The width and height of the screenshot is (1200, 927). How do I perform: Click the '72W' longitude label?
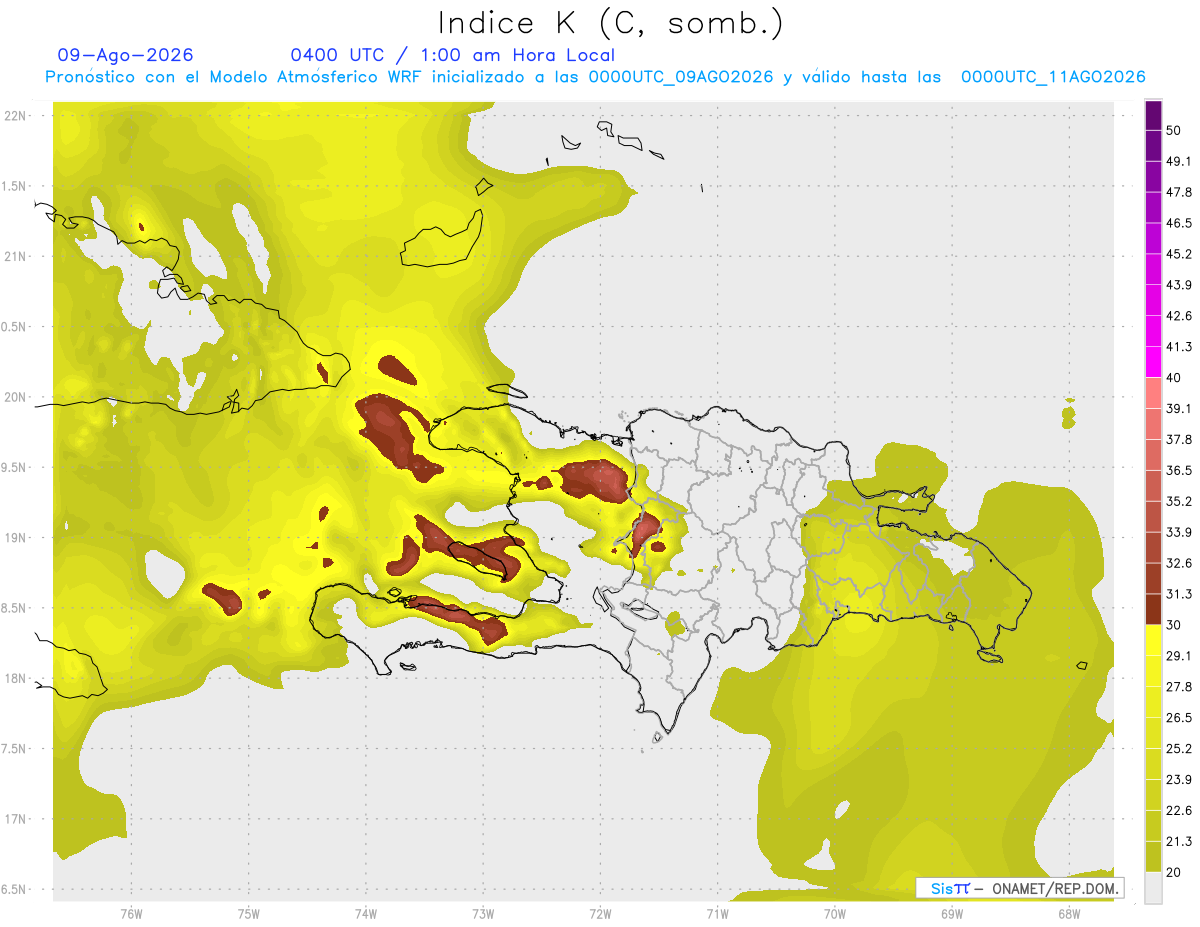600,913
